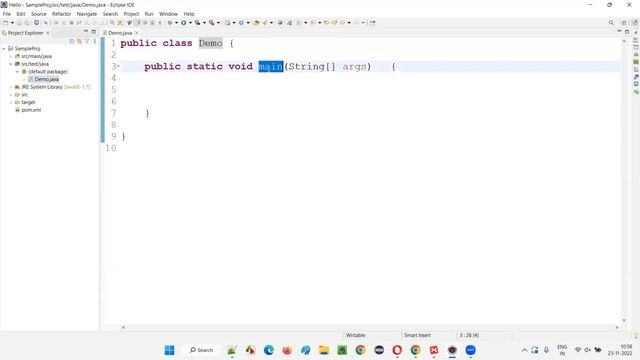Click the terminal/console monitor toolbar icon
The width and height of the screenshot is (640, 360).
click(36, 23)
